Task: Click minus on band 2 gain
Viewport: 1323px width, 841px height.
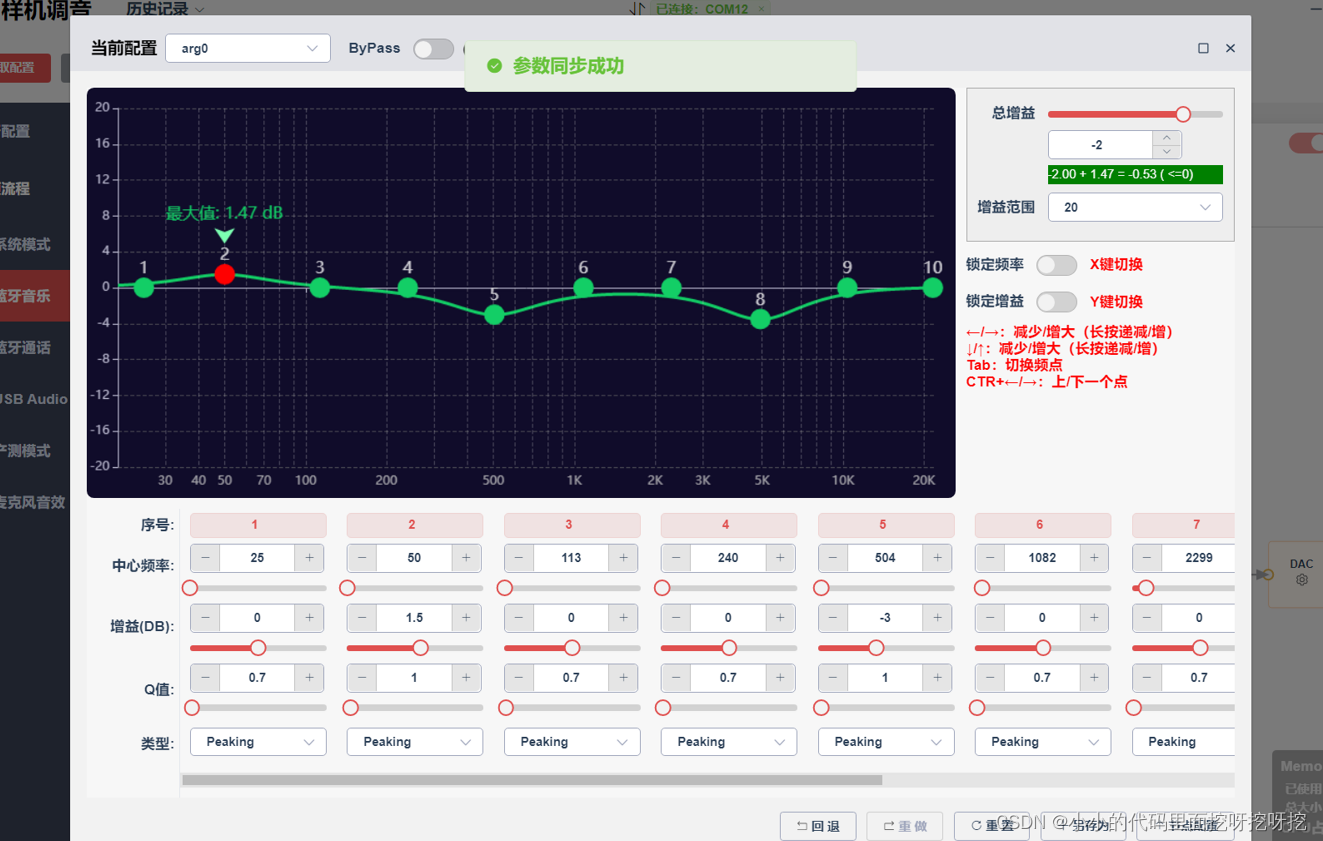Action: tap(362, 618)
